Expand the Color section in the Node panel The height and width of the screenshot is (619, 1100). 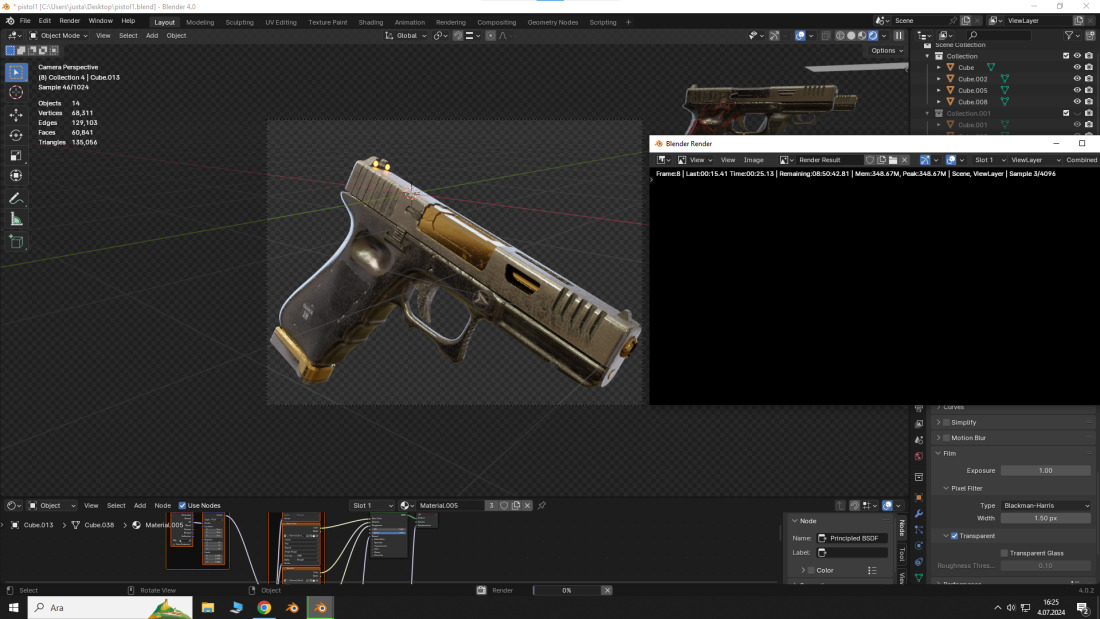(803, 571)
